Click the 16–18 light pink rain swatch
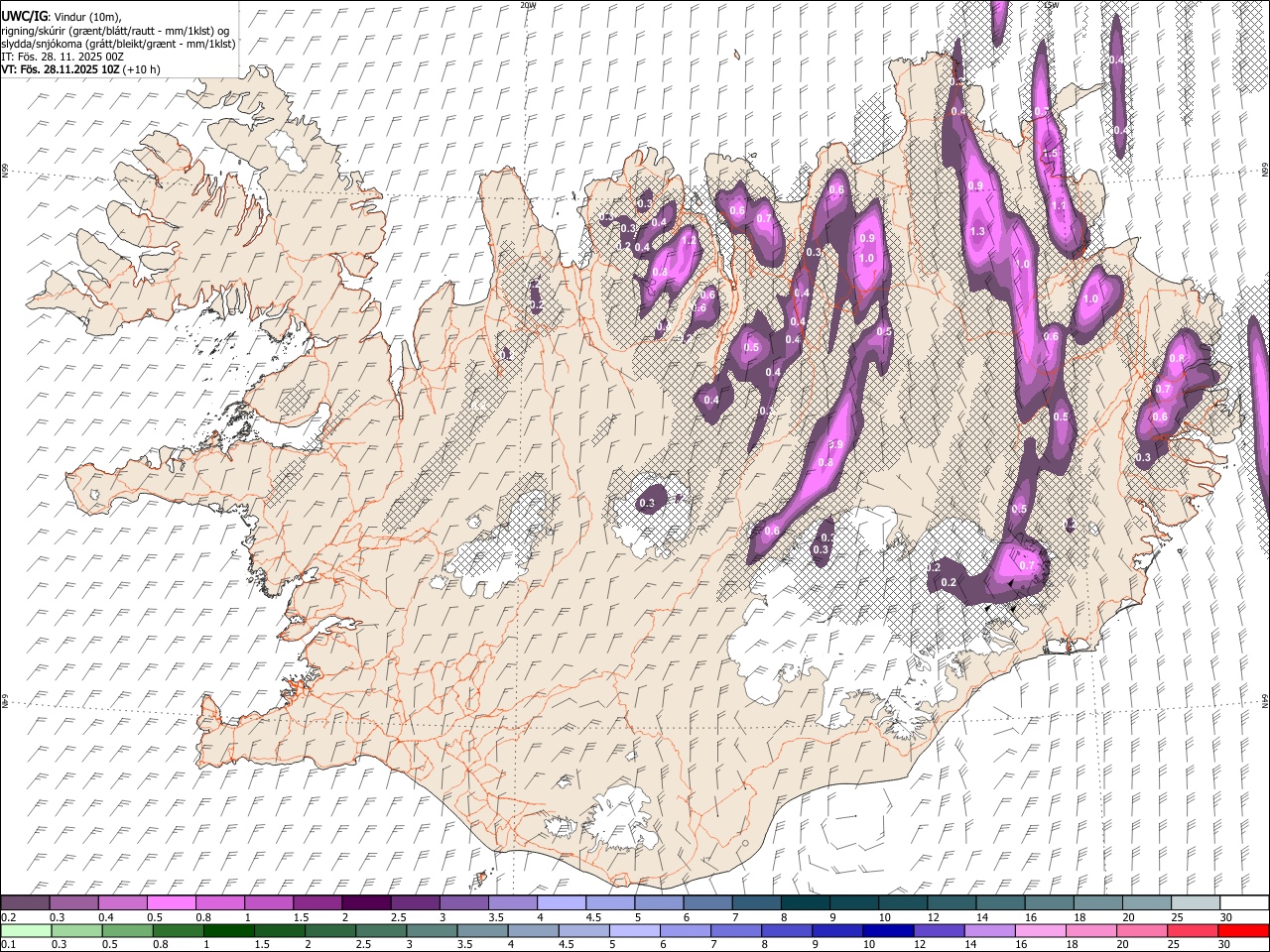The image size is (1270, 952). coord(1039,930)
